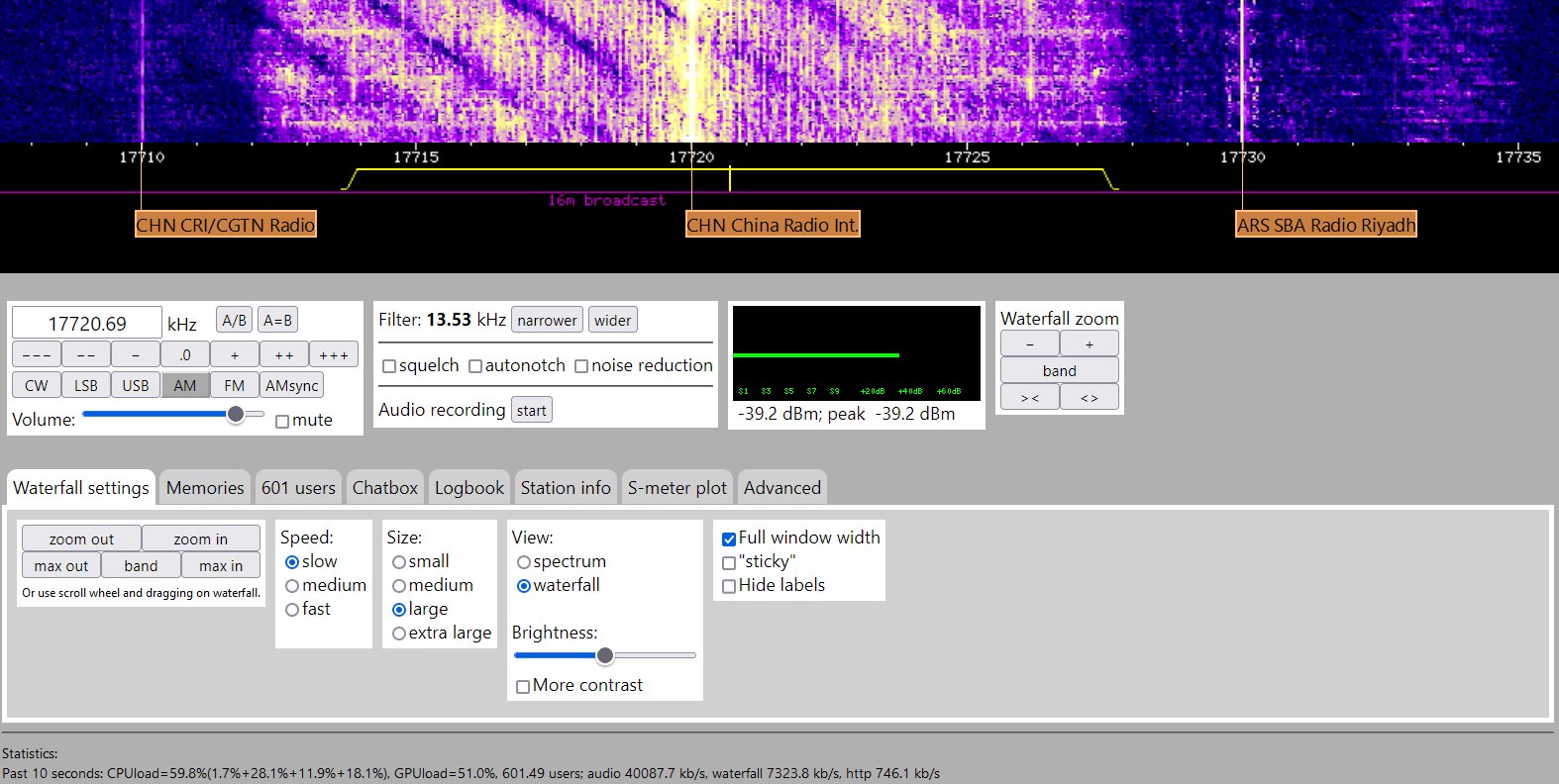Enable the autonotch checkbox
This screenshot has width=1559, height=784.
(475, 366)
